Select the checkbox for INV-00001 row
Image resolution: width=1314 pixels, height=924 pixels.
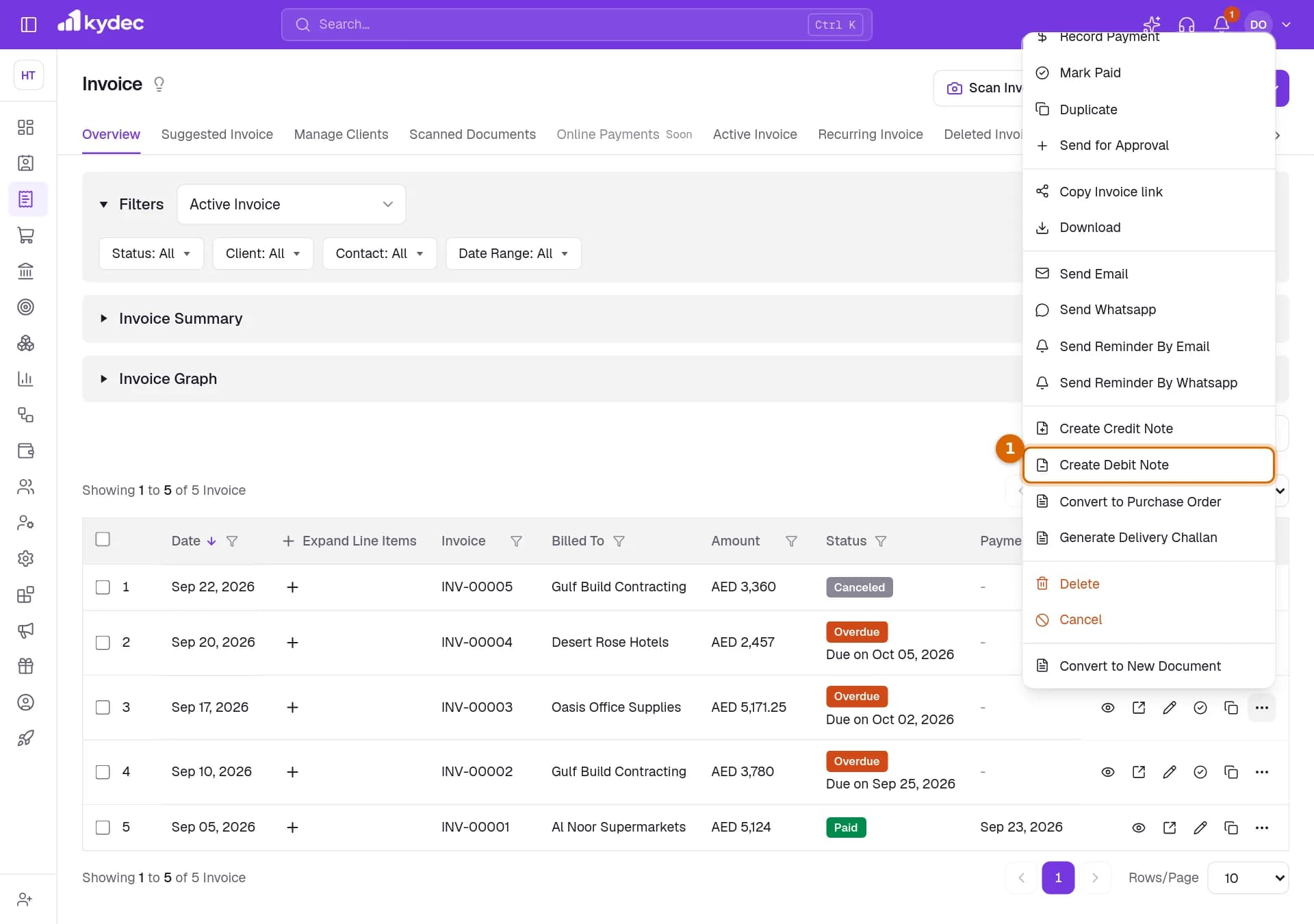(103, 827)
